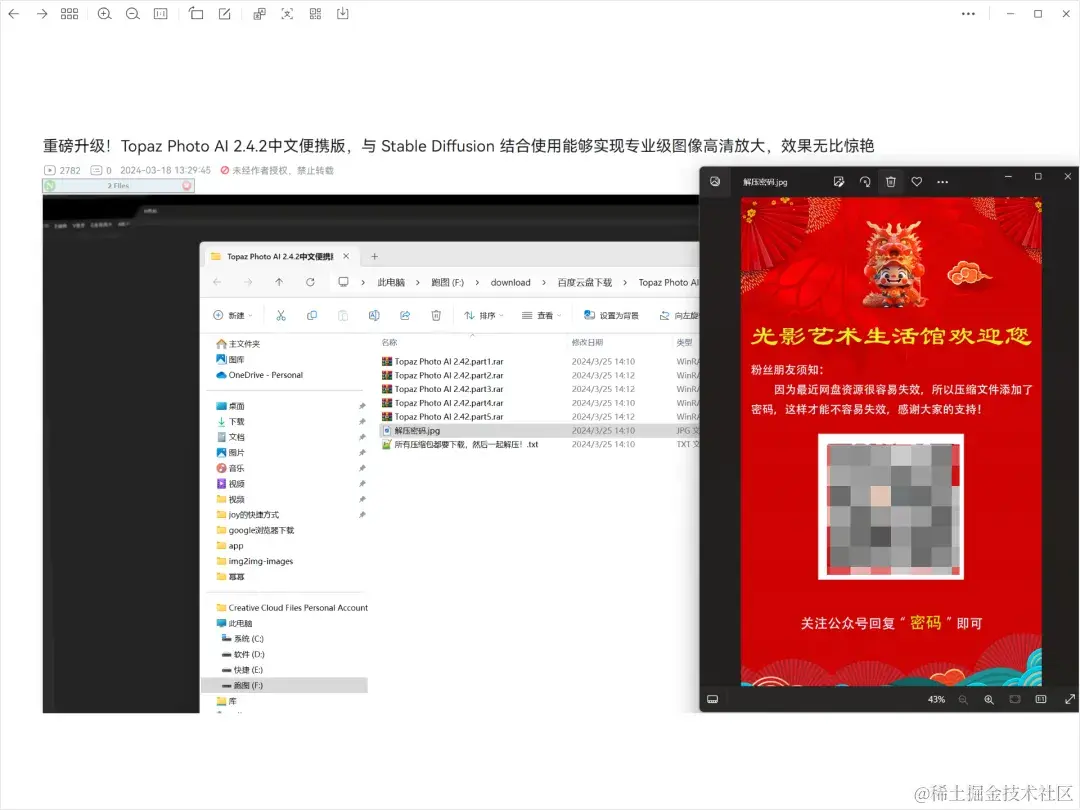This screenshot has height=810, width=1080.
Task: Open the img2img-images folder in the sidebar
Action: pyautogui.click(x=255, y=561)
